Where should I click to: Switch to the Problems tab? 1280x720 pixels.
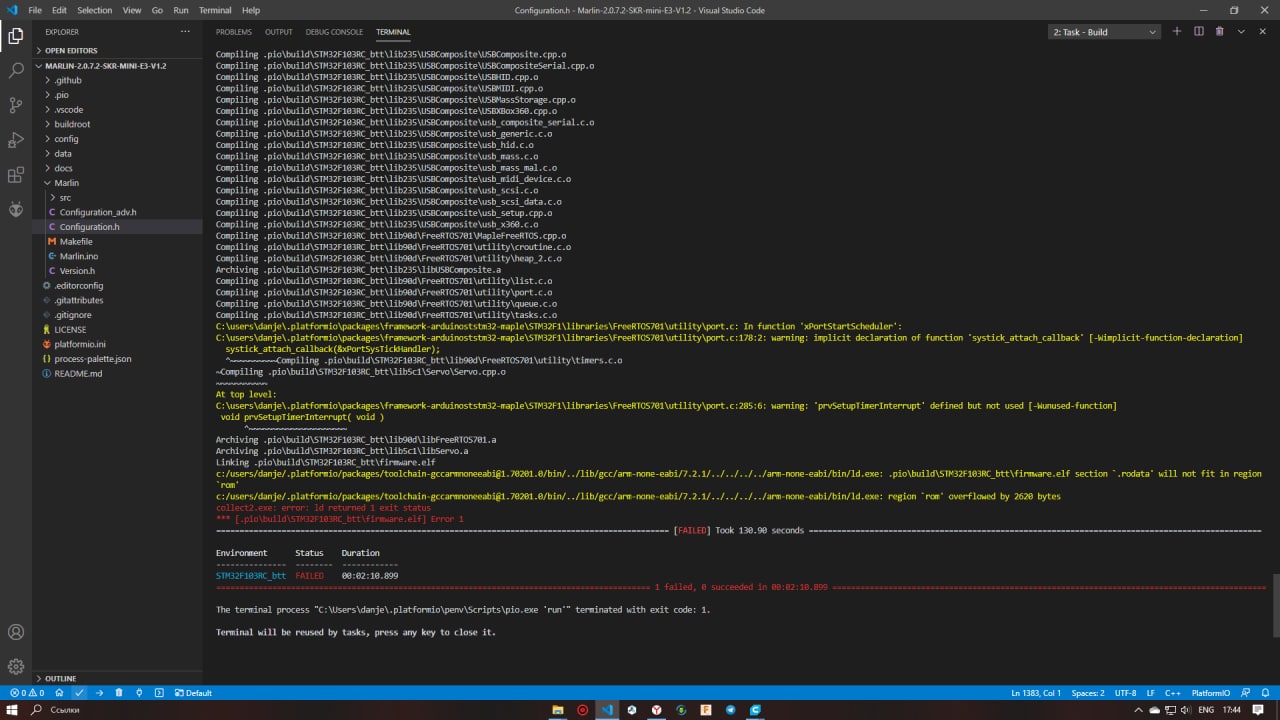(x=233, y=32)
